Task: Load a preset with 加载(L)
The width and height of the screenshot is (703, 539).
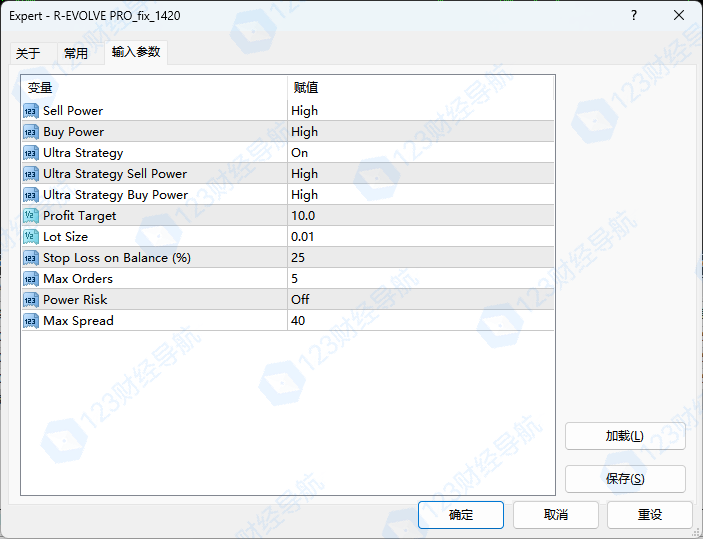Action: 625,436
